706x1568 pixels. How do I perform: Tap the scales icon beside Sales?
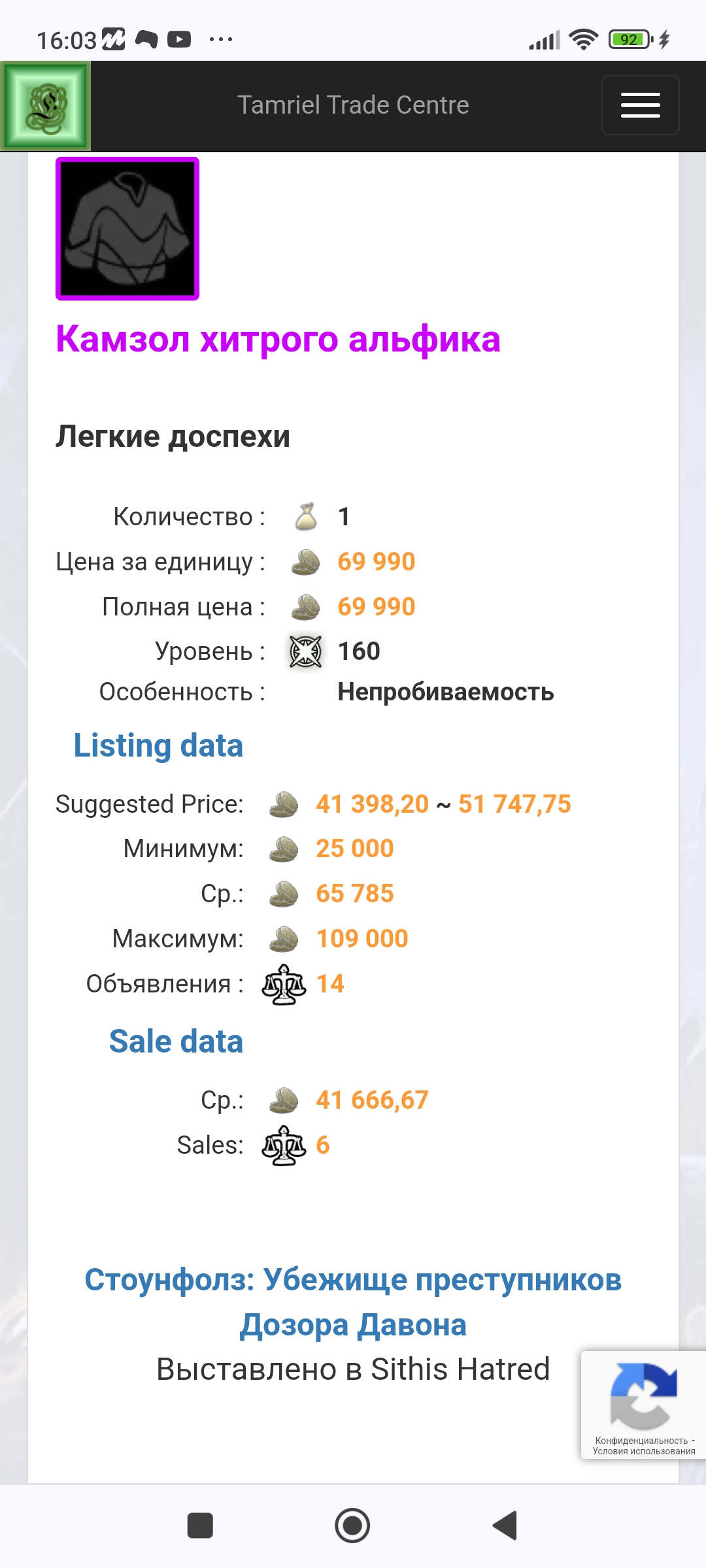click(284, 1145)
